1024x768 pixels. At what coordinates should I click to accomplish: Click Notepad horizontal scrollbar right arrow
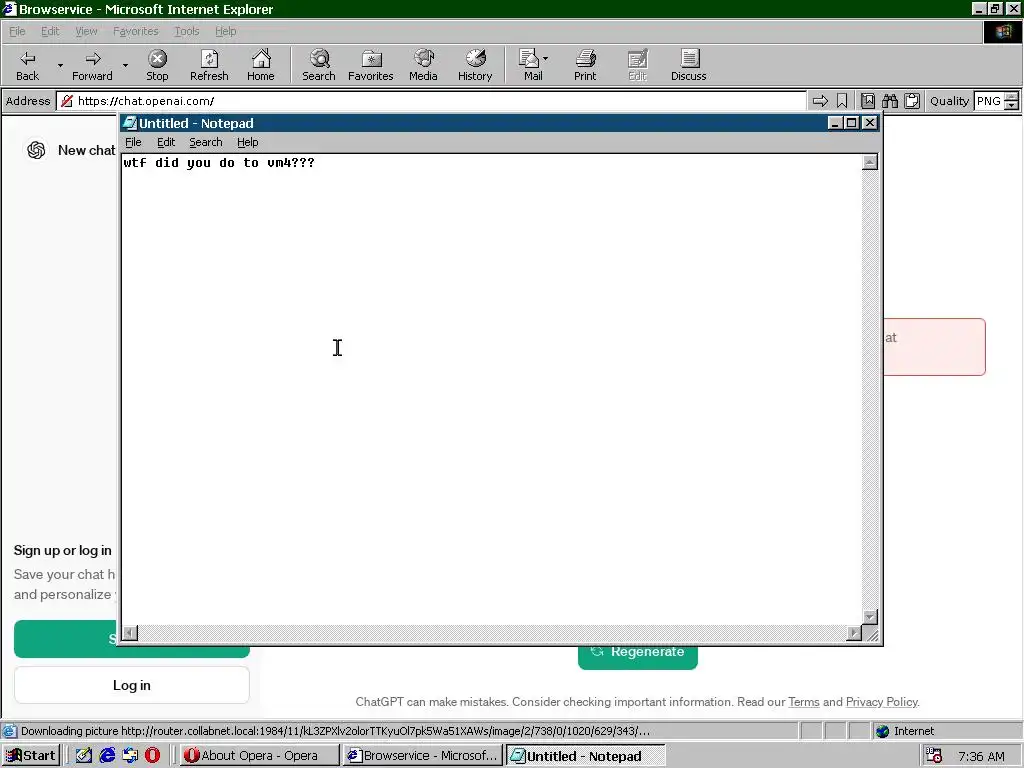854,633
